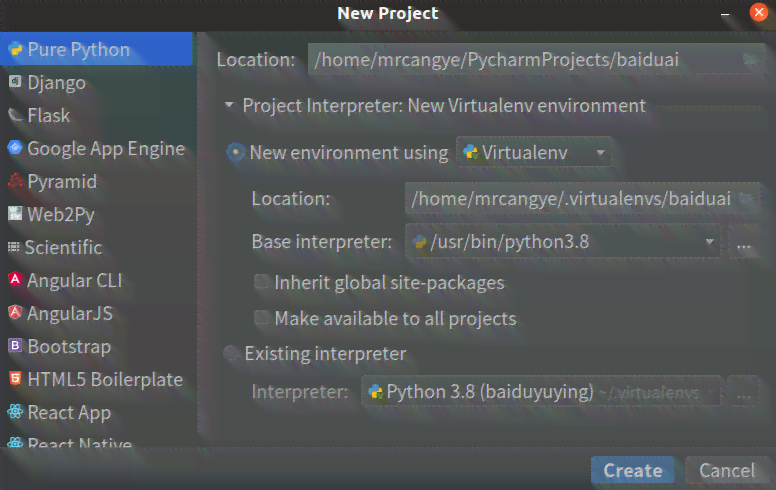Edit the virtualenv Location path field
Viewport: 776px width, 490px height.
582,198
